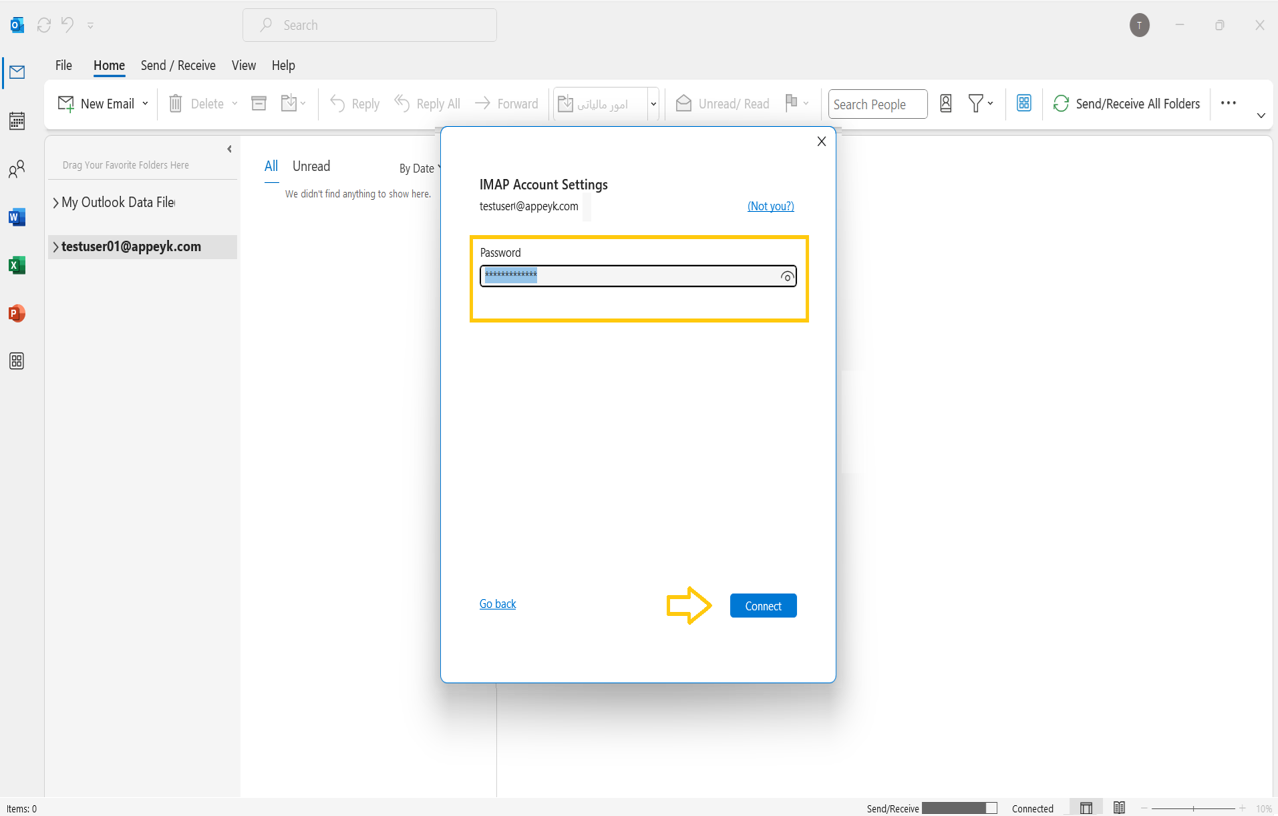Open the Mail view in sidebar

17,72
